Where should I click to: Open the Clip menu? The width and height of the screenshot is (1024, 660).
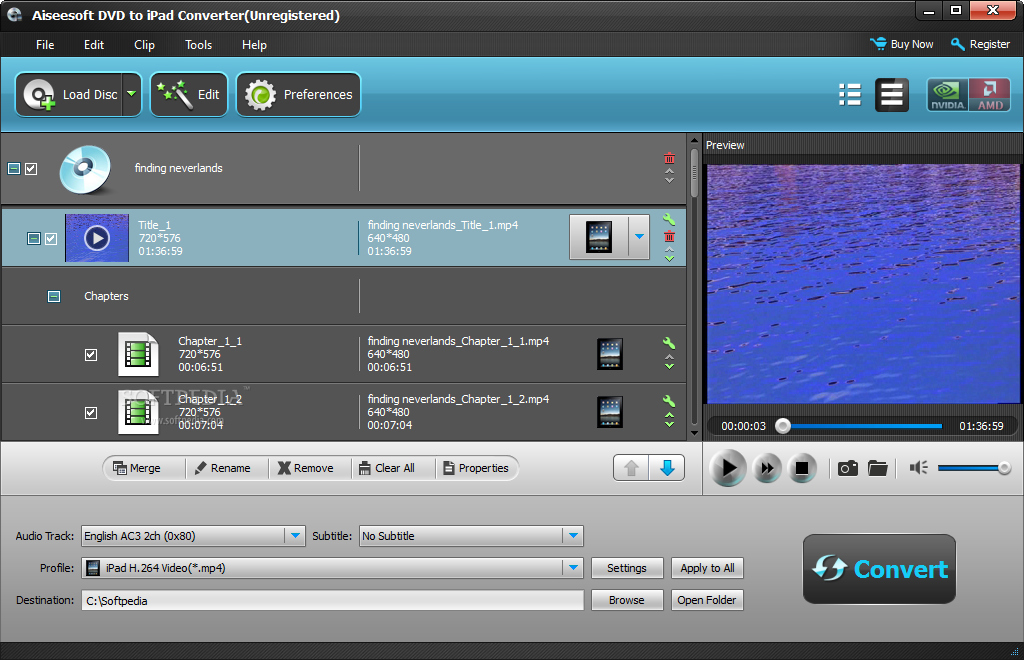pyautogui.click(x=144, y=45)
